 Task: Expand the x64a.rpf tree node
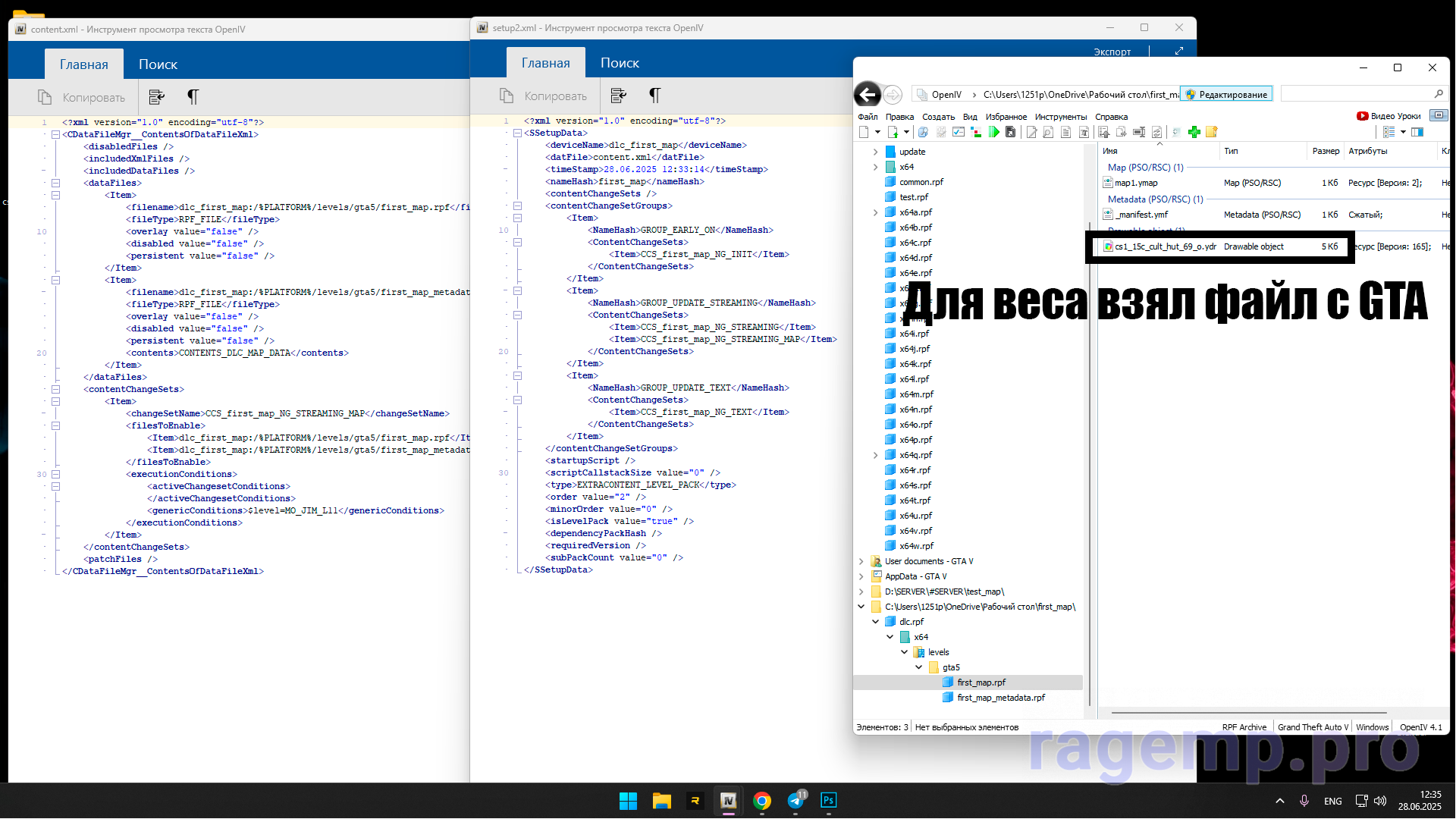(x=875, y=212)
